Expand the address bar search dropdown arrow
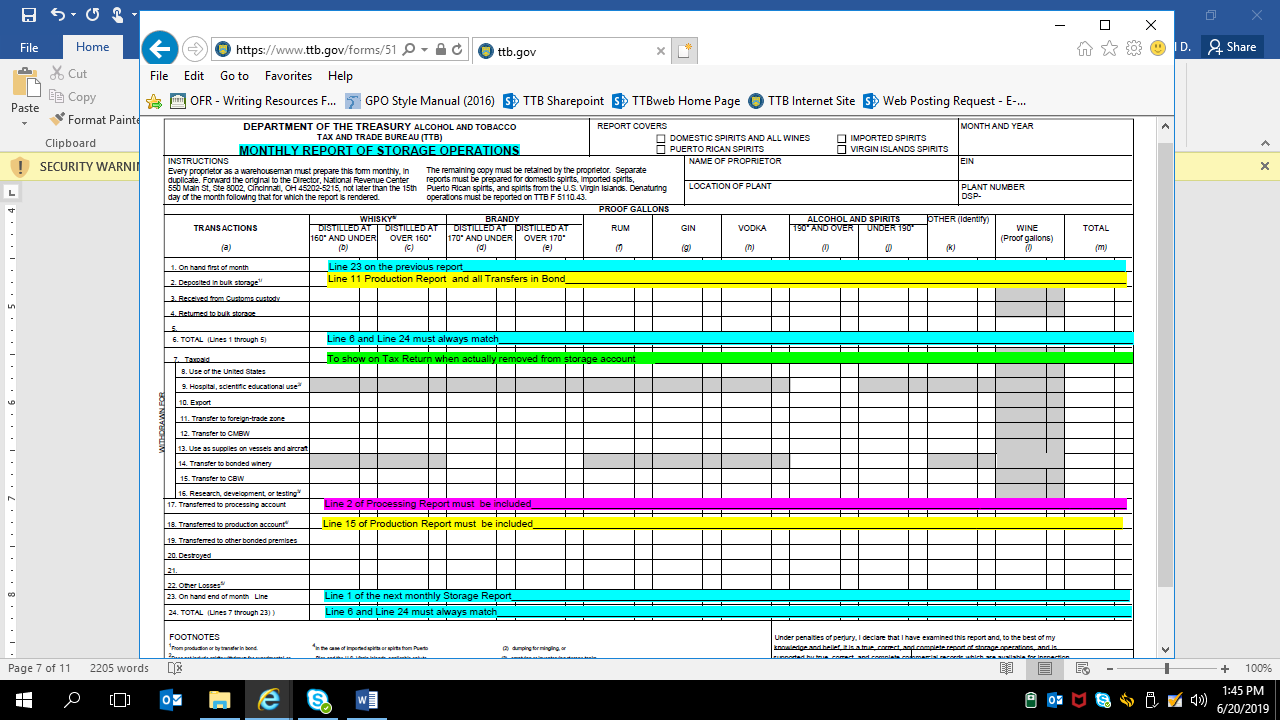The width and height of the screenshot is (1280, 720). coord(425,50)
